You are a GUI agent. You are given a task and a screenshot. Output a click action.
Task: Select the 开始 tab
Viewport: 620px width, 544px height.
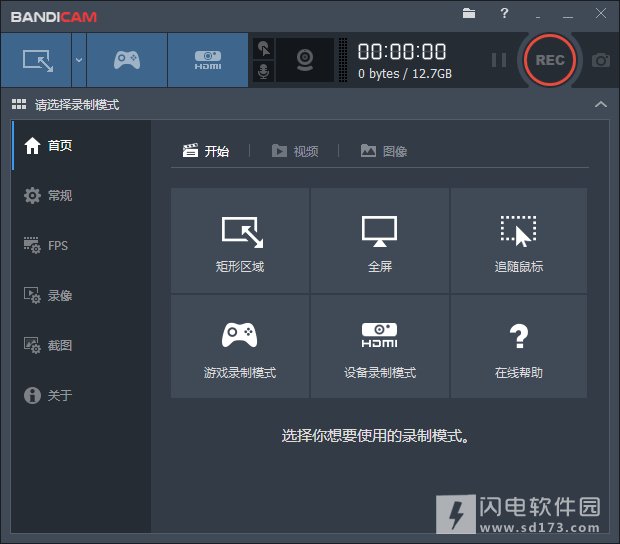point(206,151)
